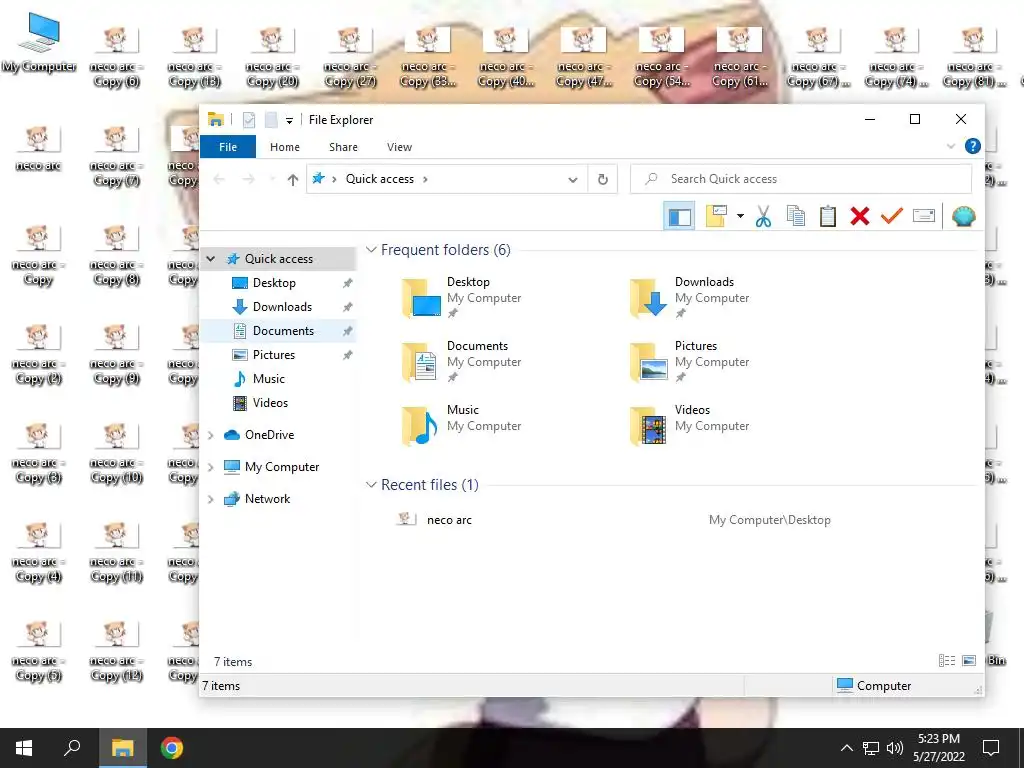Click Google Chrome in the taskbar

[x=172, y=748]
